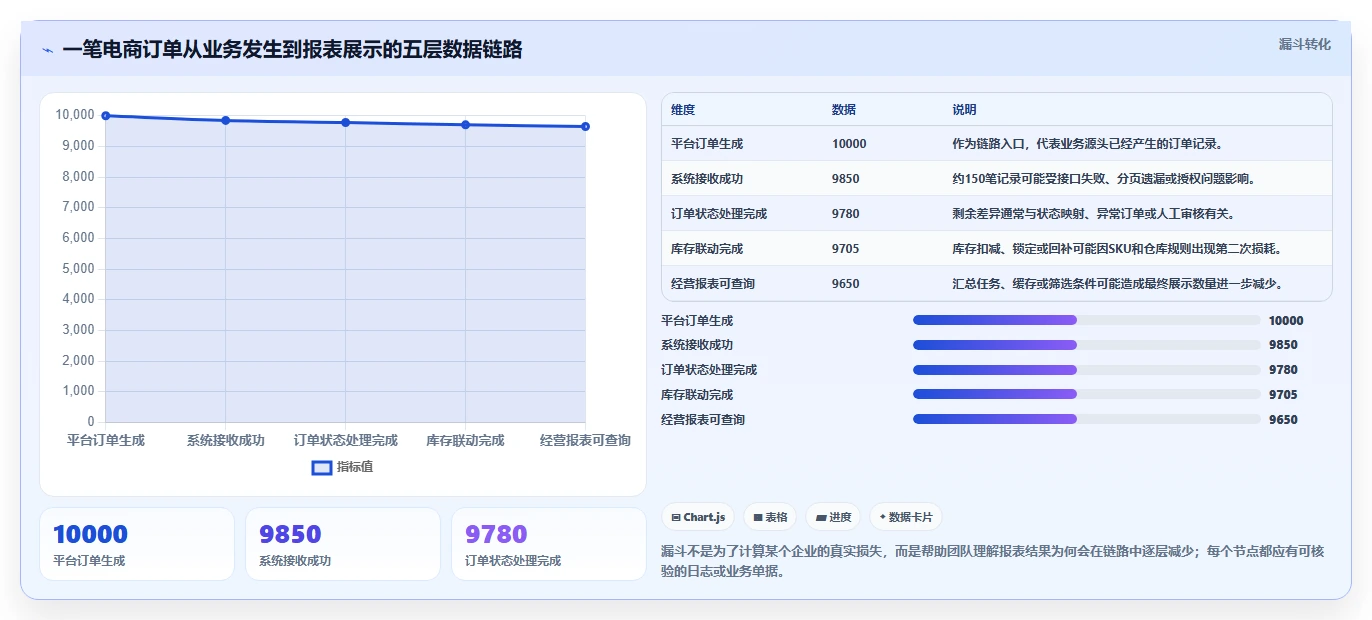Click the 维度 table column header

[683, 110]
